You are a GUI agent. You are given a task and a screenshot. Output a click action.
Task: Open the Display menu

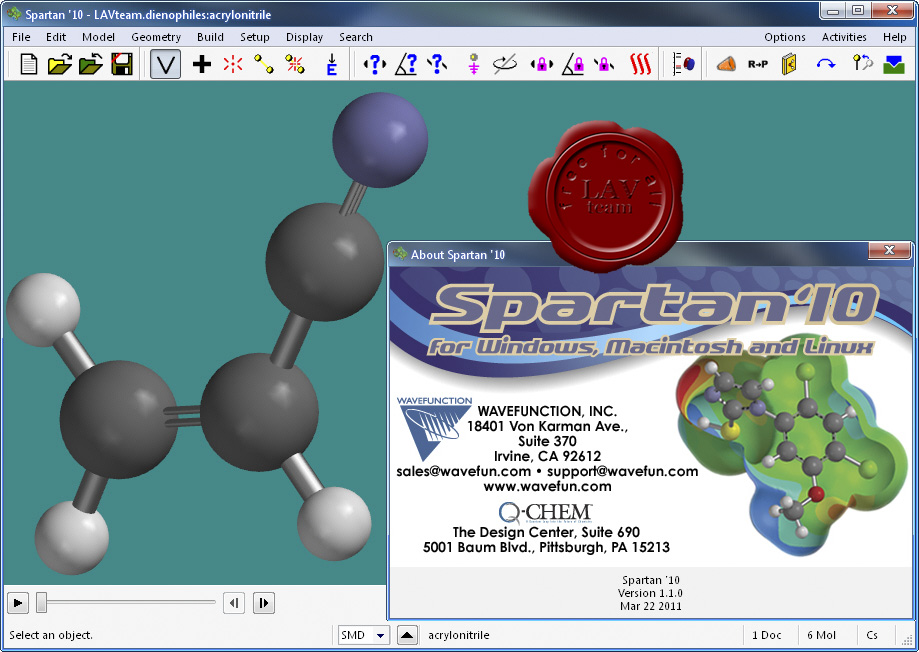304,37
